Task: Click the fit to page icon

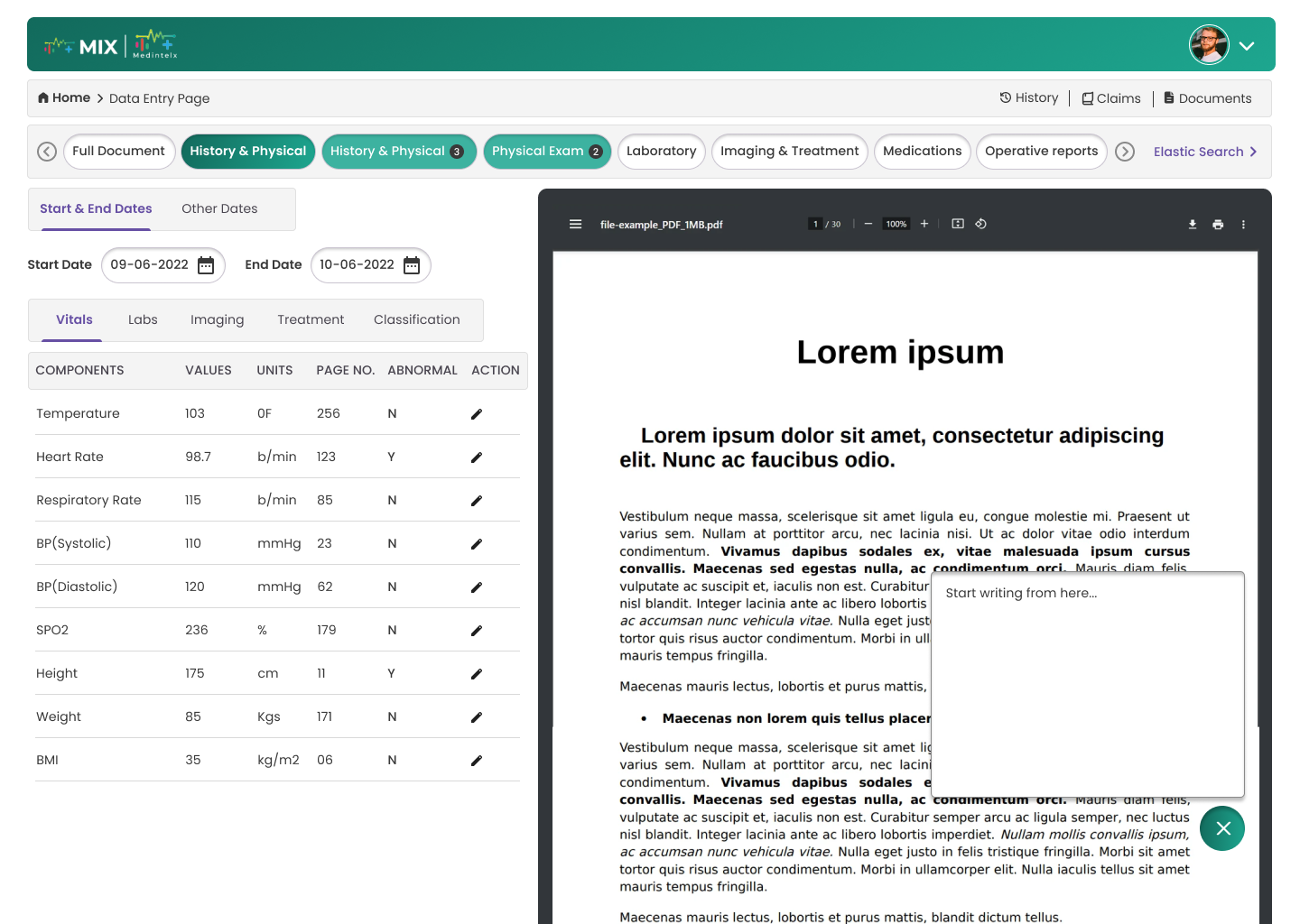Action: [x=958, y=224]
